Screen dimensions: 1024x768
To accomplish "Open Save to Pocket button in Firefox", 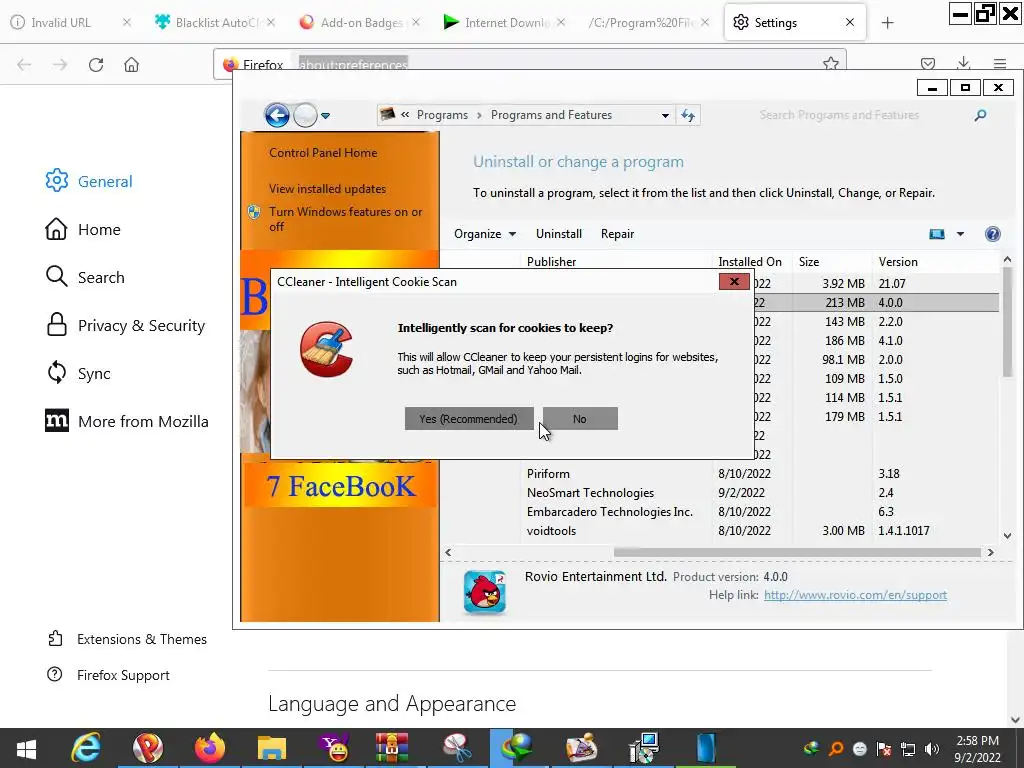I will 927,63.
